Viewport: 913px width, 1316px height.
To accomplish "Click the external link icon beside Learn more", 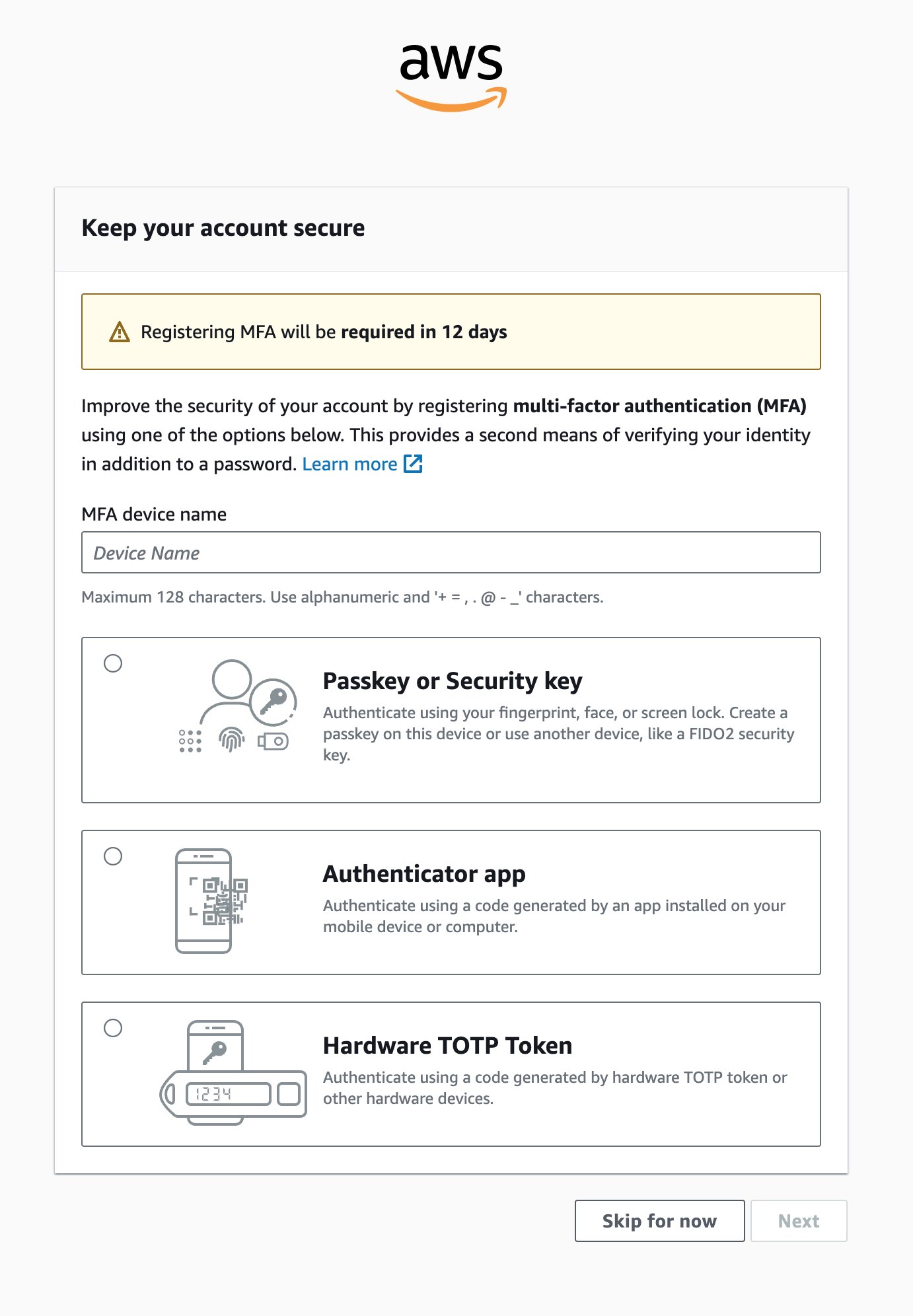I will coord(413,464).
